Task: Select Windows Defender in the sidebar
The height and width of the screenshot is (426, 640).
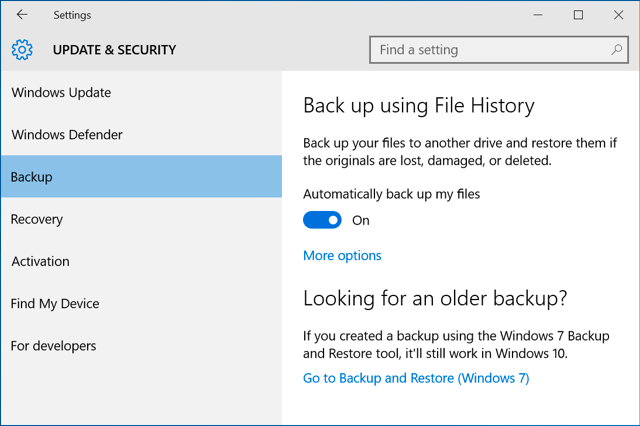Action: click(67, 135)
